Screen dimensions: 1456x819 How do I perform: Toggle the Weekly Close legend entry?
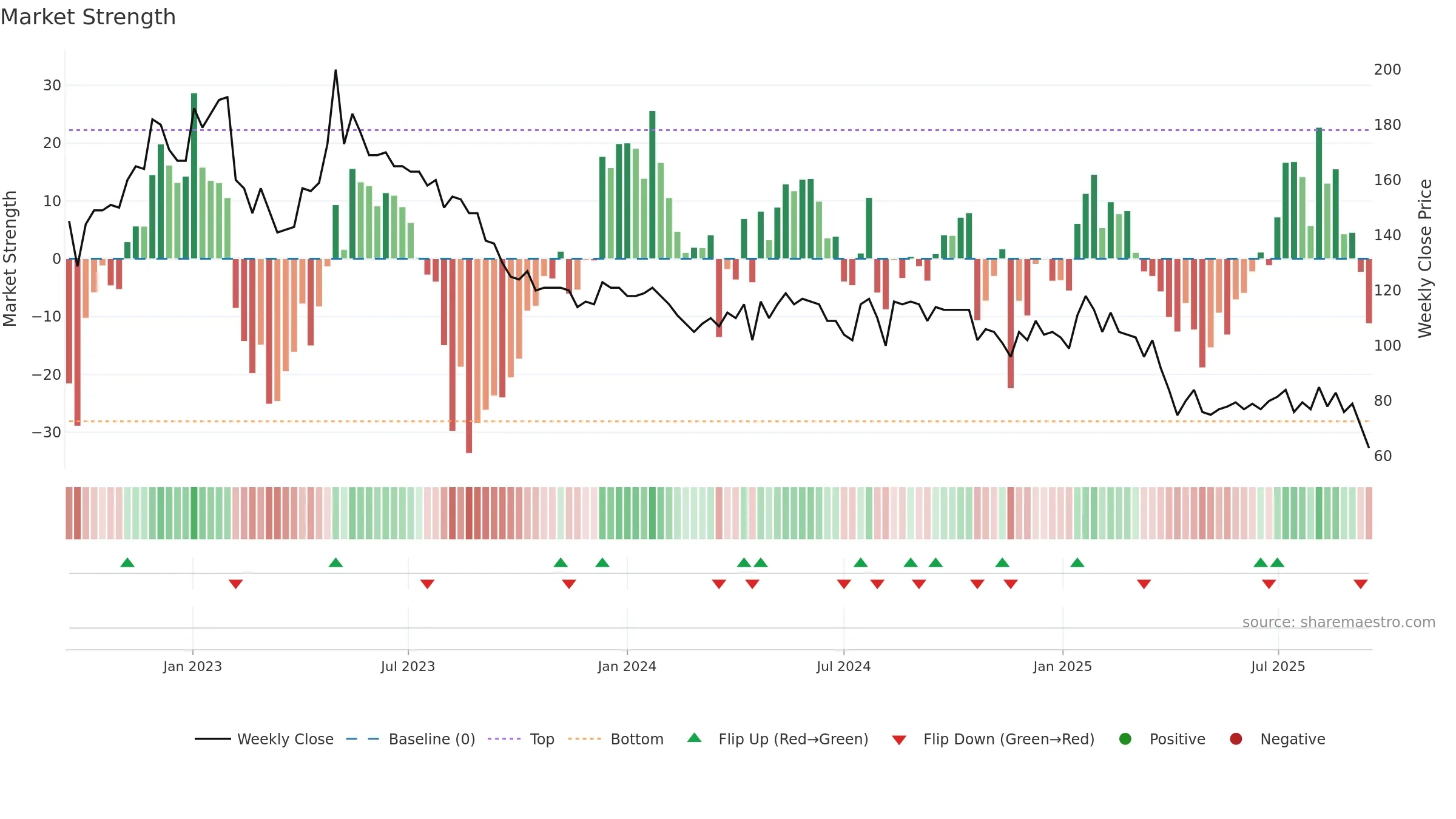(264, 739)
